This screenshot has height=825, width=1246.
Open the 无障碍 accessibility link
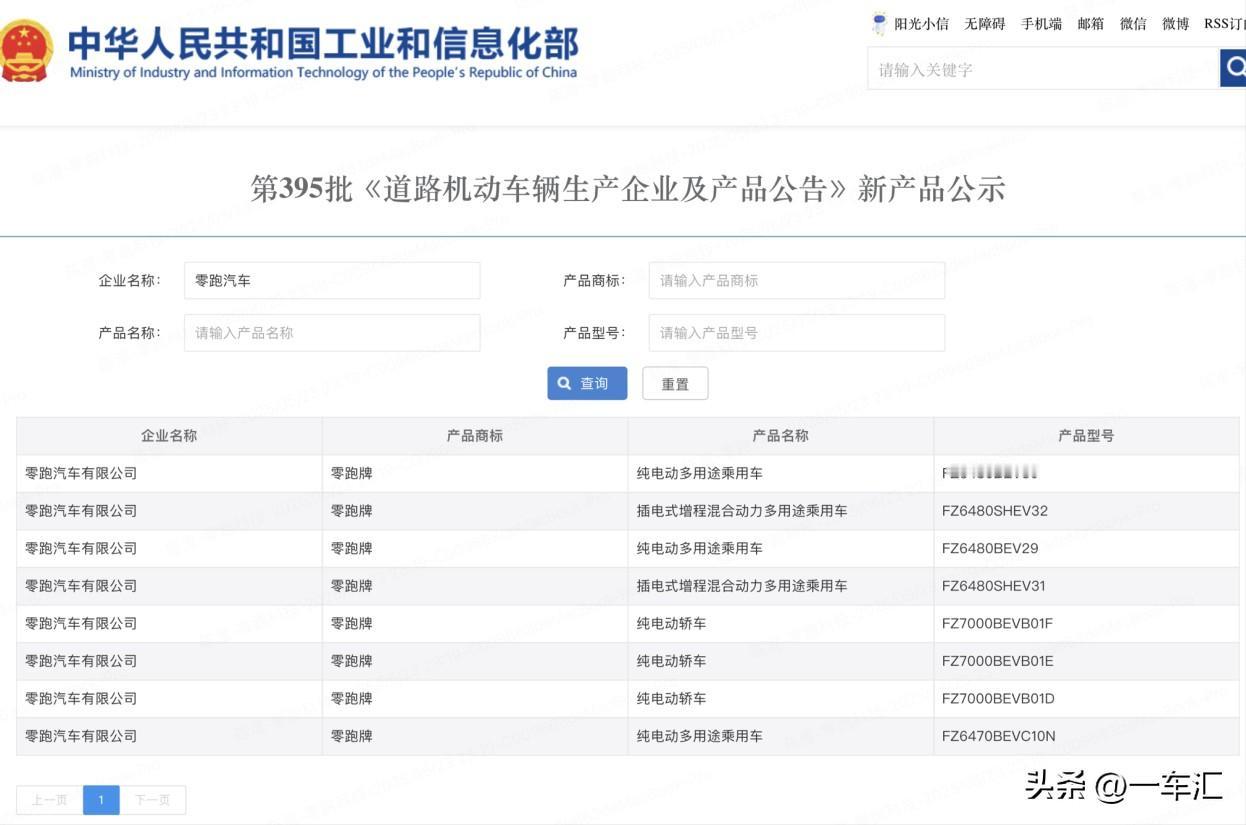point(985,24)
